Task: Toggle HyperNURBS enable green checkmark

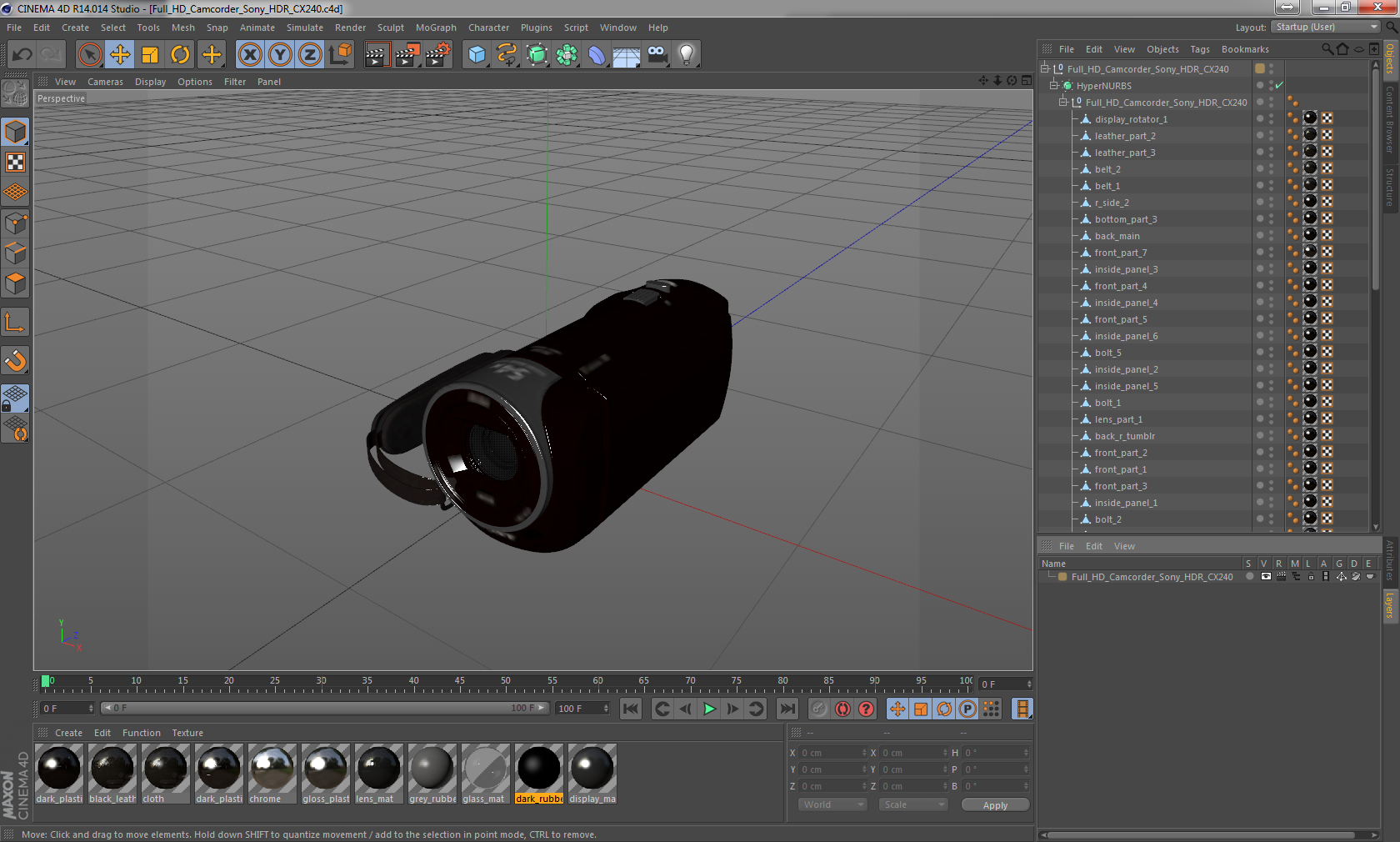Action: 1279,85
